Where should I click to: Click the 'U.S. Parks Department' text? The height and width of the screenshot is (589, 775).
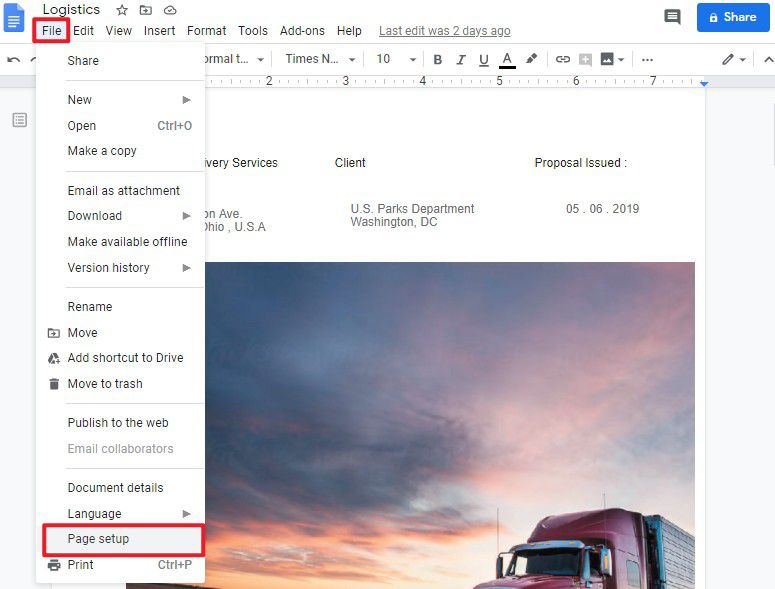pyautogui.click(x=412, y=209)
